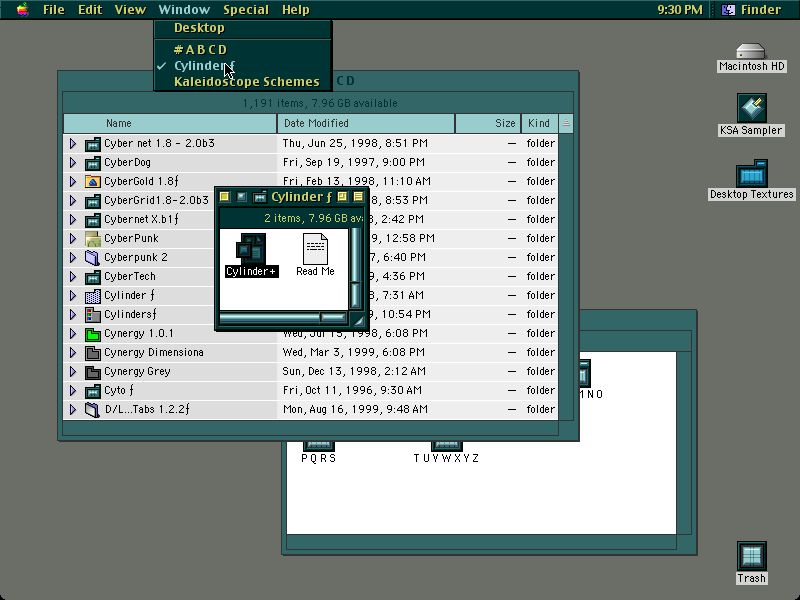Open the Apple menu icon

[x=22, y=10]
